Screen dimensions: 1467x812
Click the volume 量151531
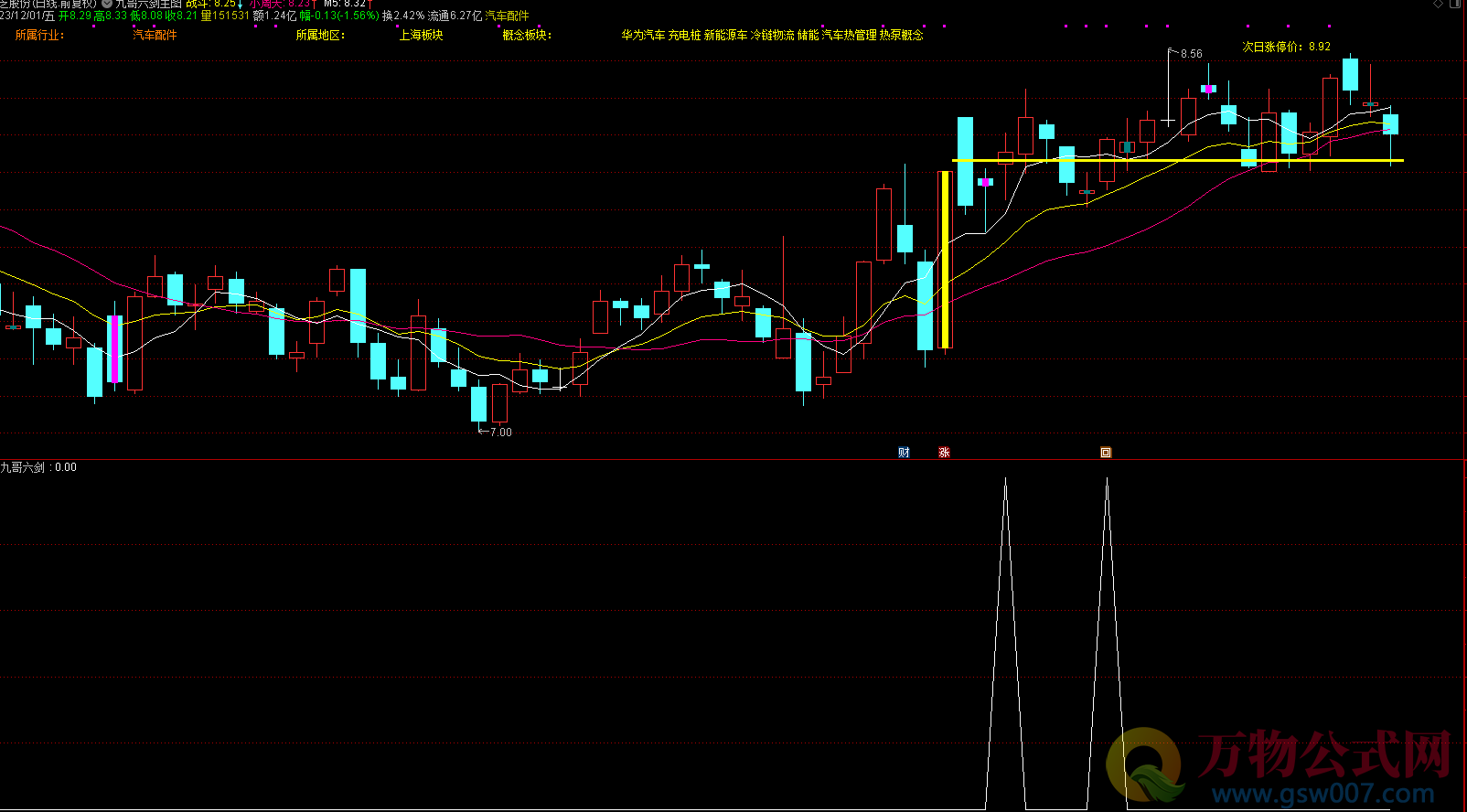pos(225,16)
